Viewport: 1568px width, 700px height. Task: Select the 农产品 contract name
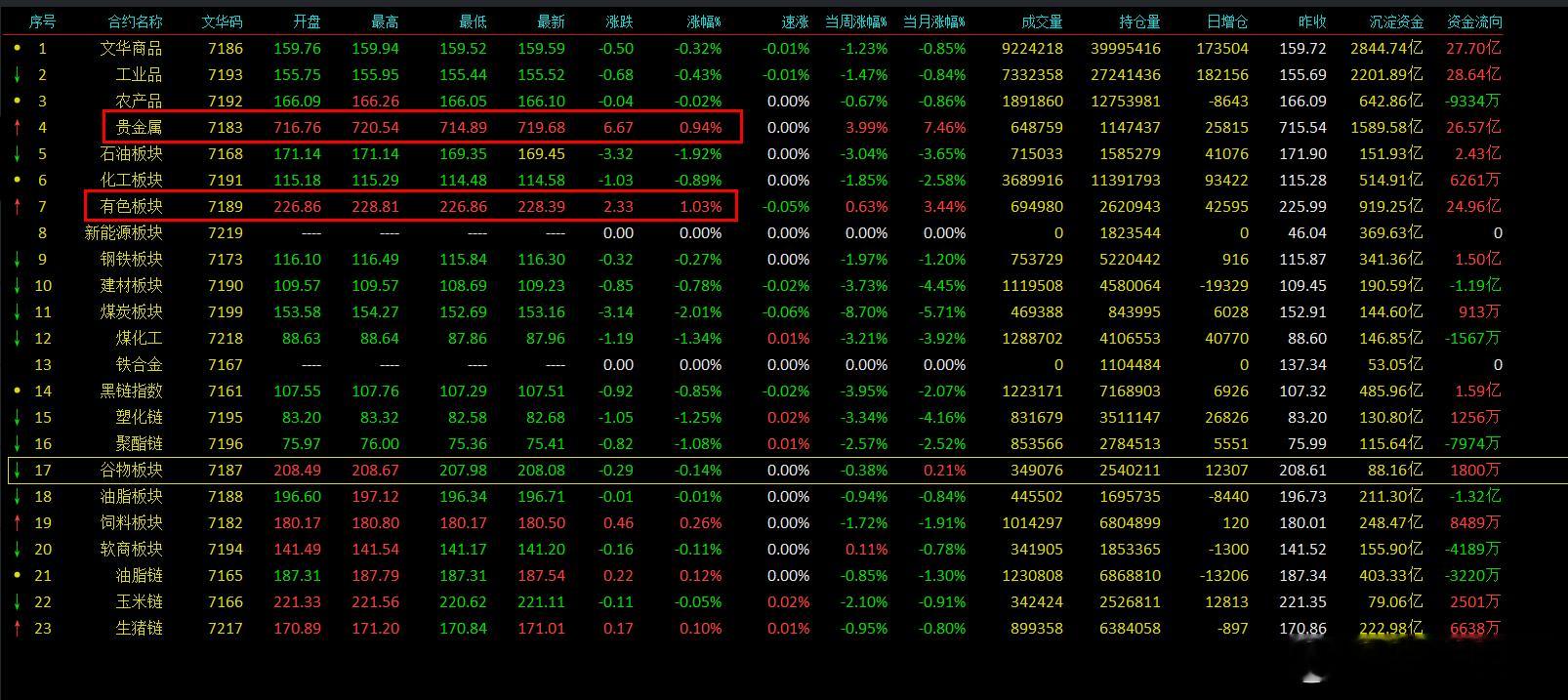coord(139,101)
